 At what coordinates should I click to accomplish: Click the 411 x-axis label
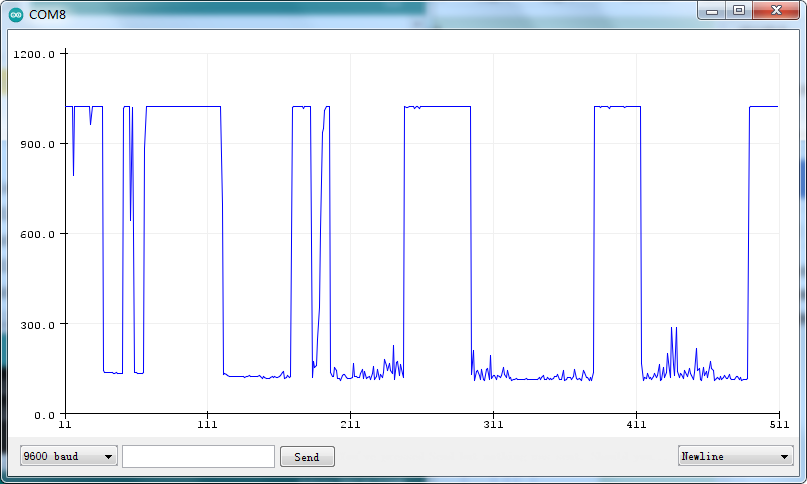637,425
